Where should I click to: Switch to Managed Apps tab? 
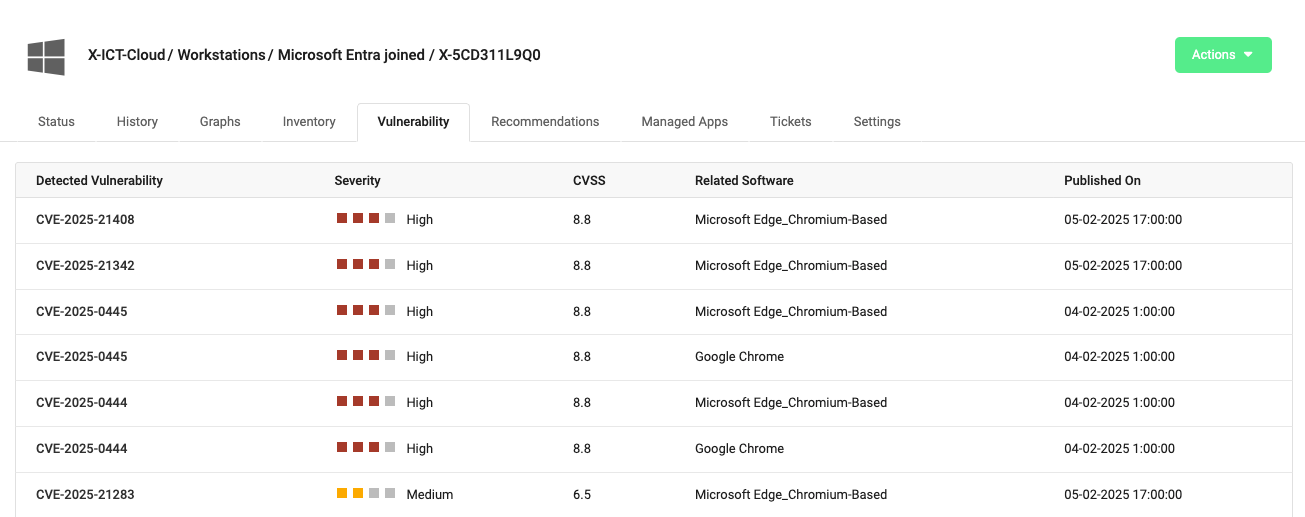tap(684, 122)
